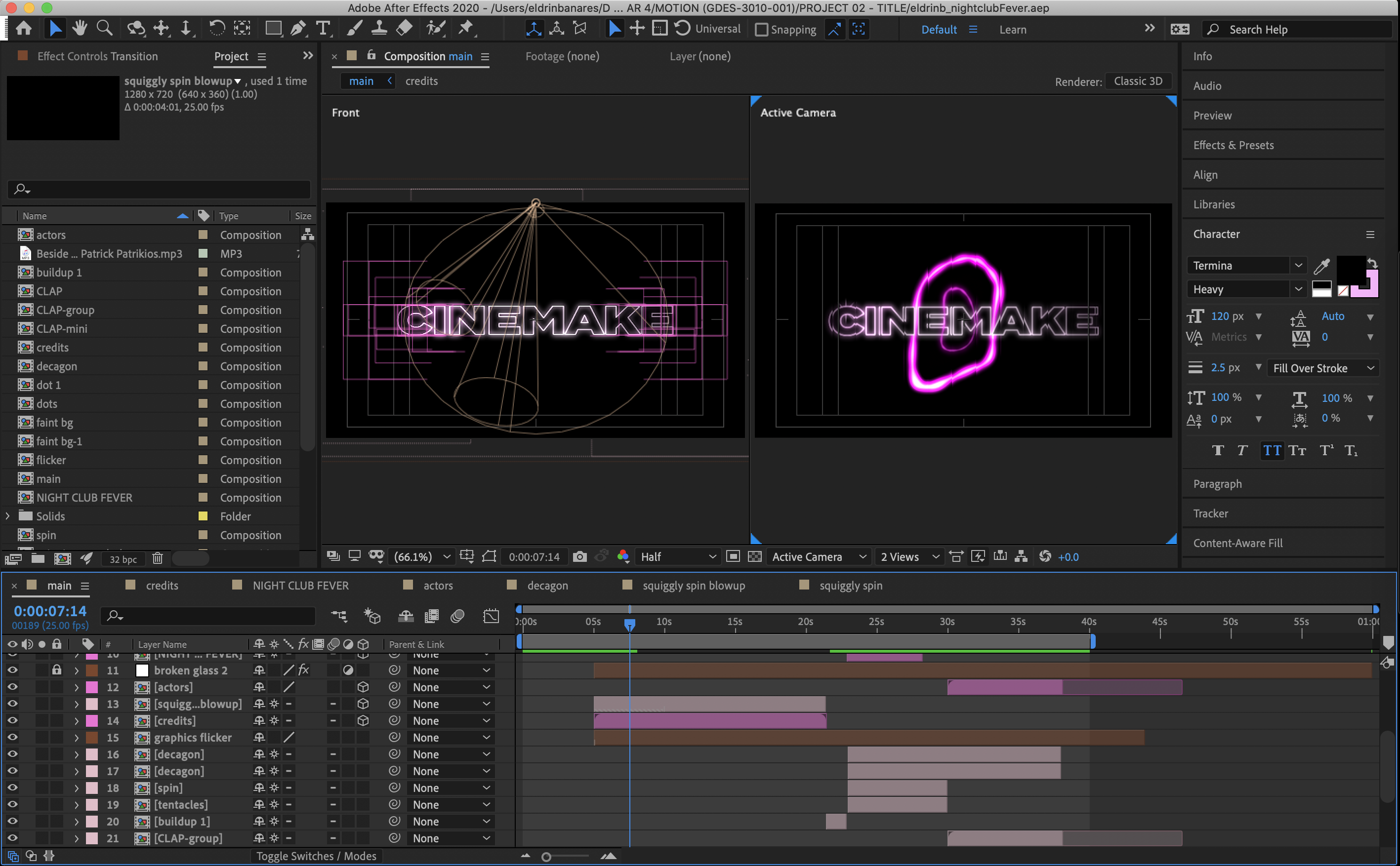Viewport: 1400px width, 866px height.
Task: Open the credits timeline tab
Action: click(162, 586)
